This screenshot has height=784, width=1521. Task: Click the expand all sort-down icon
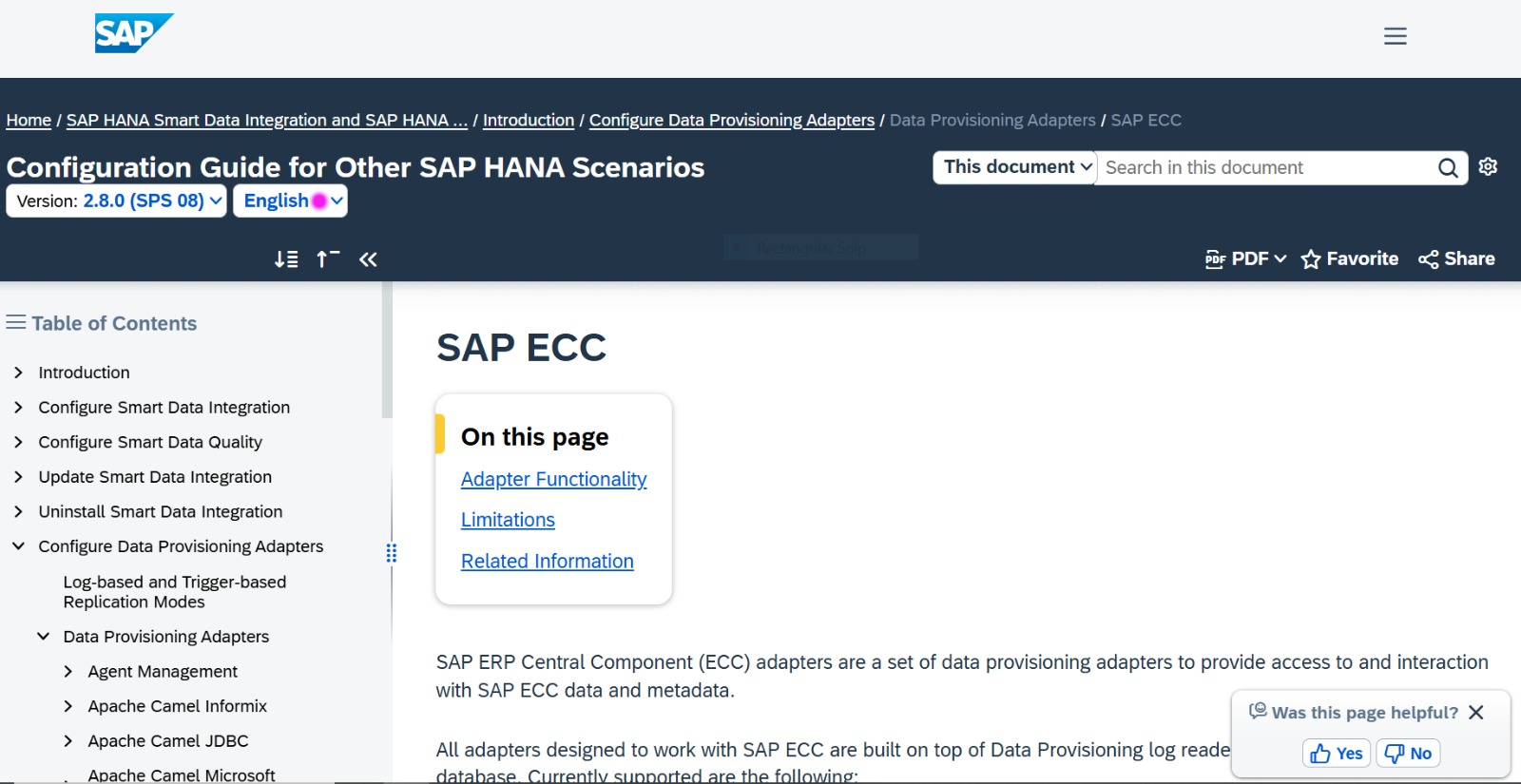286,259
